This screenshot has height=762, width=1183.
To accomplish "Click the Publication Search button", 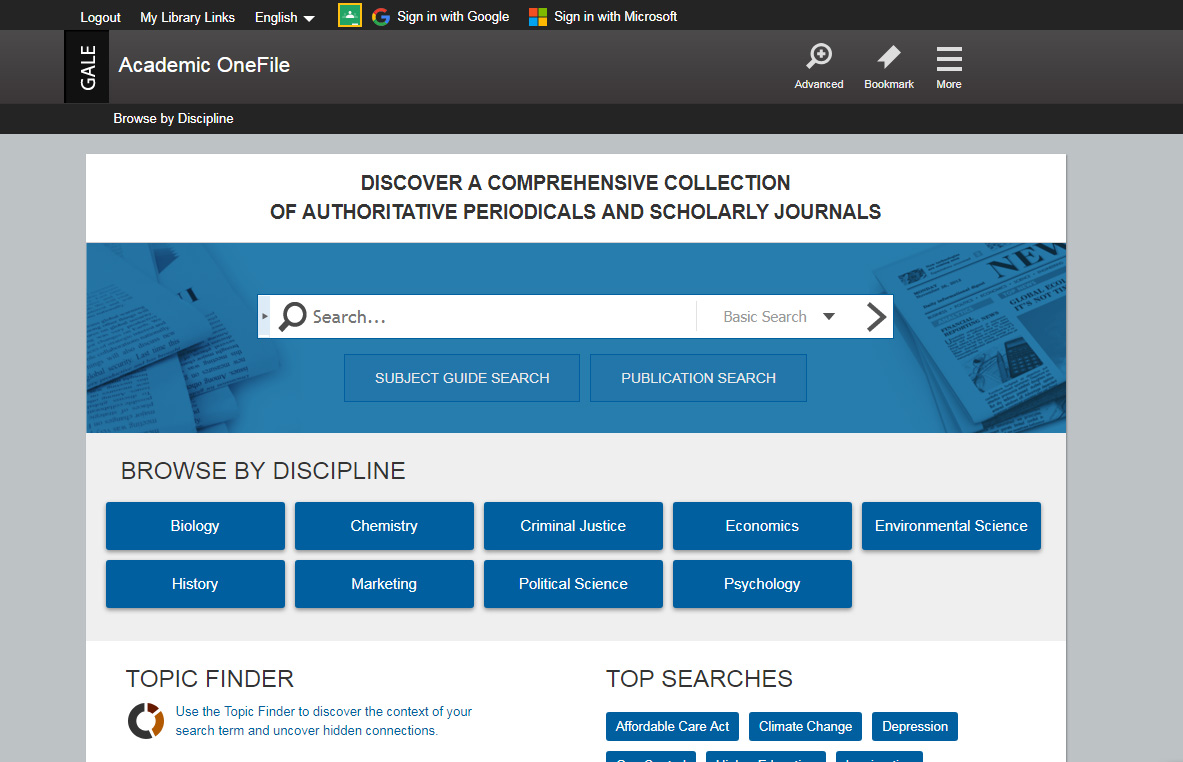I will [698, 378].
